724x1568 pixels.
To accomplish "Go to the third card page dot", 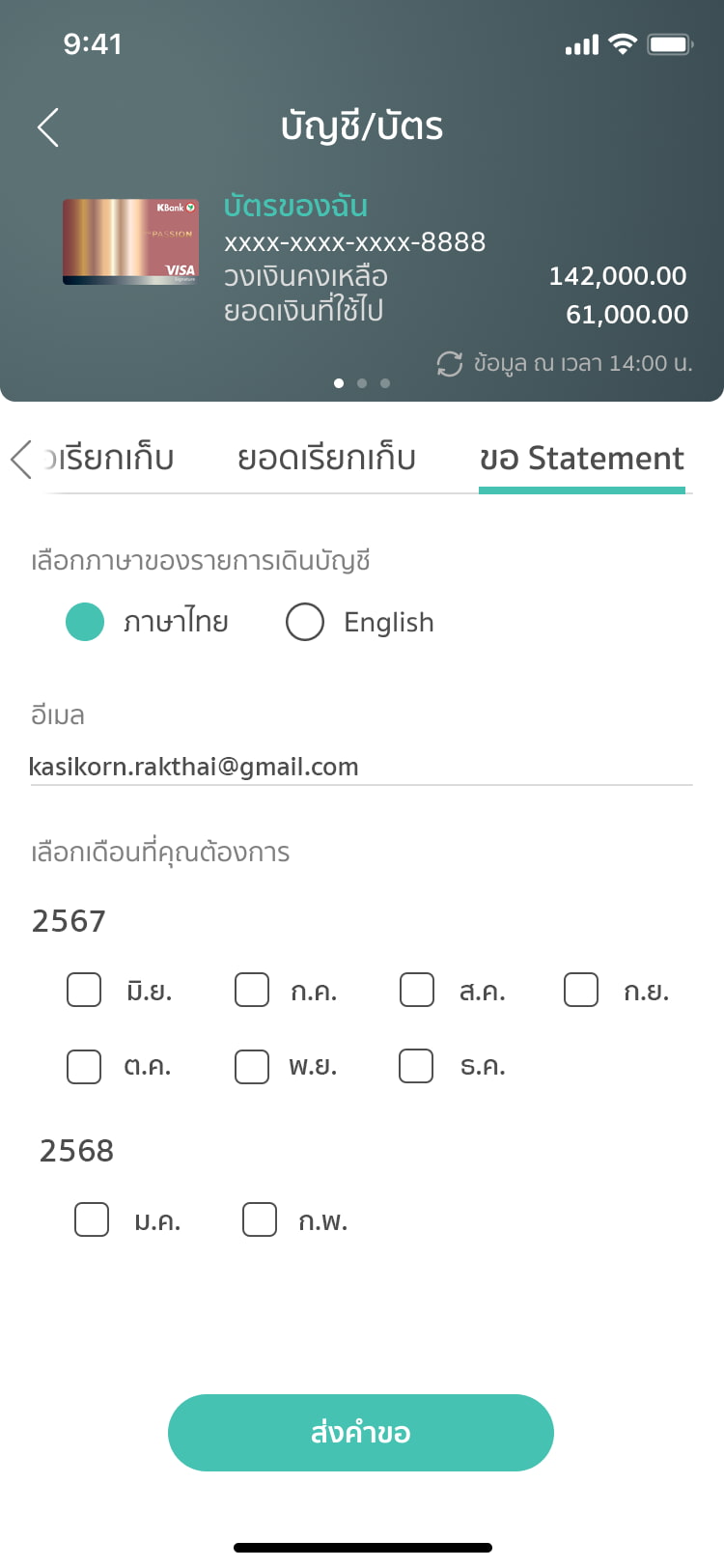I will click(x=385, y=383).
